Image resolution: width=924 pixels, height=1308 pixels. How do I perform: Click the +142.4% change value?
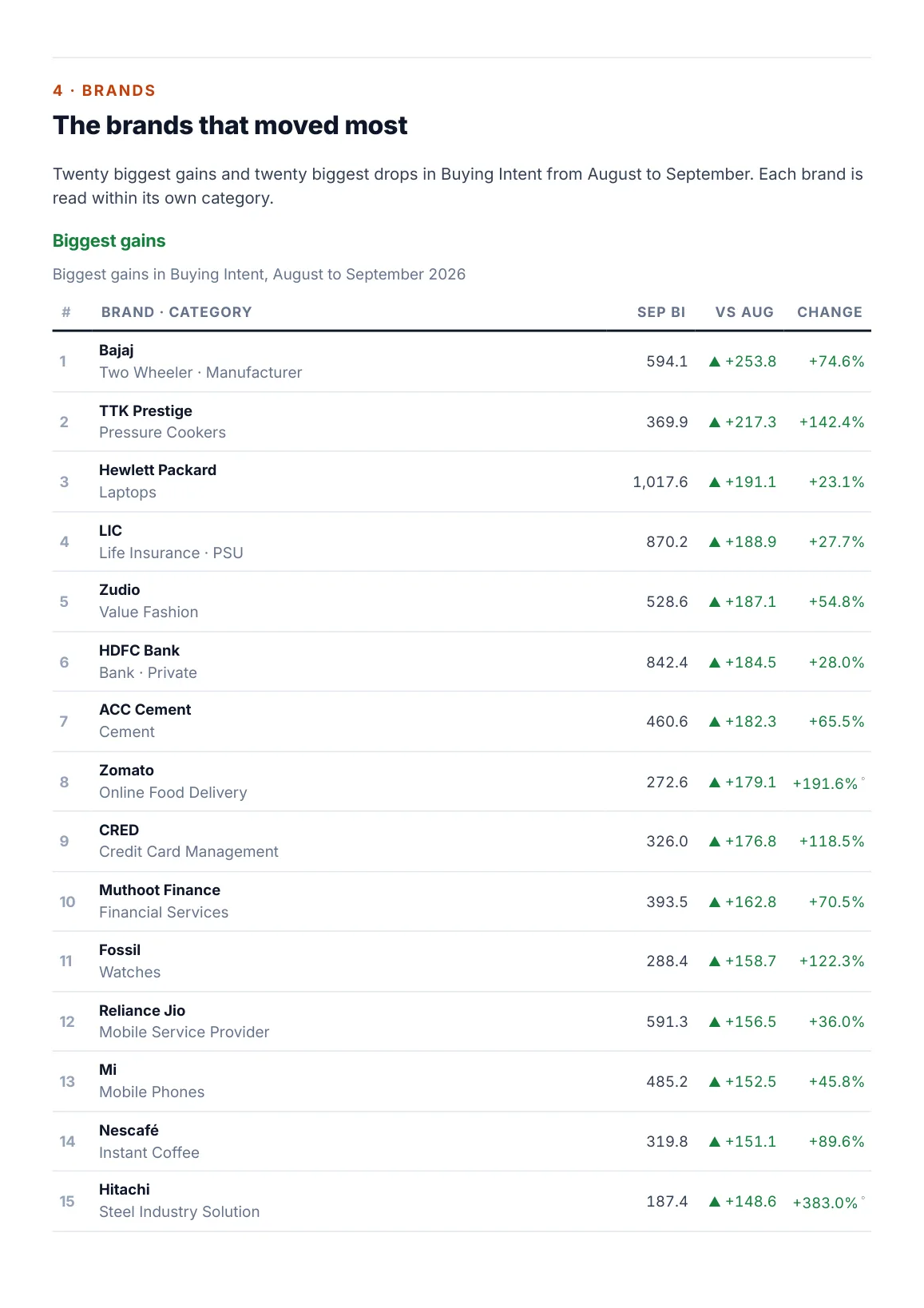[831, 422]
